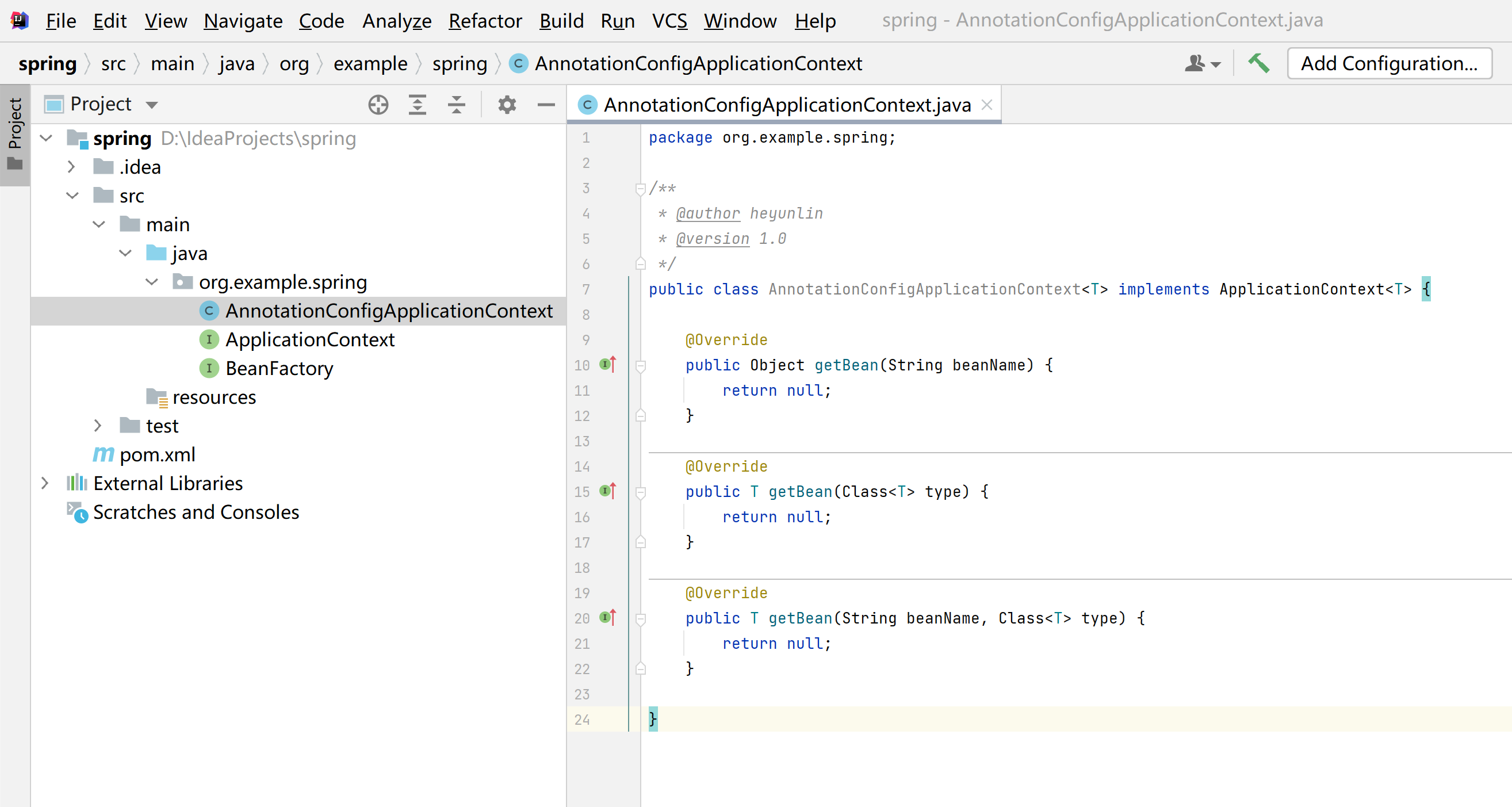
Task: Open the user profile icon dropdown
Action: coord(1201,63)
